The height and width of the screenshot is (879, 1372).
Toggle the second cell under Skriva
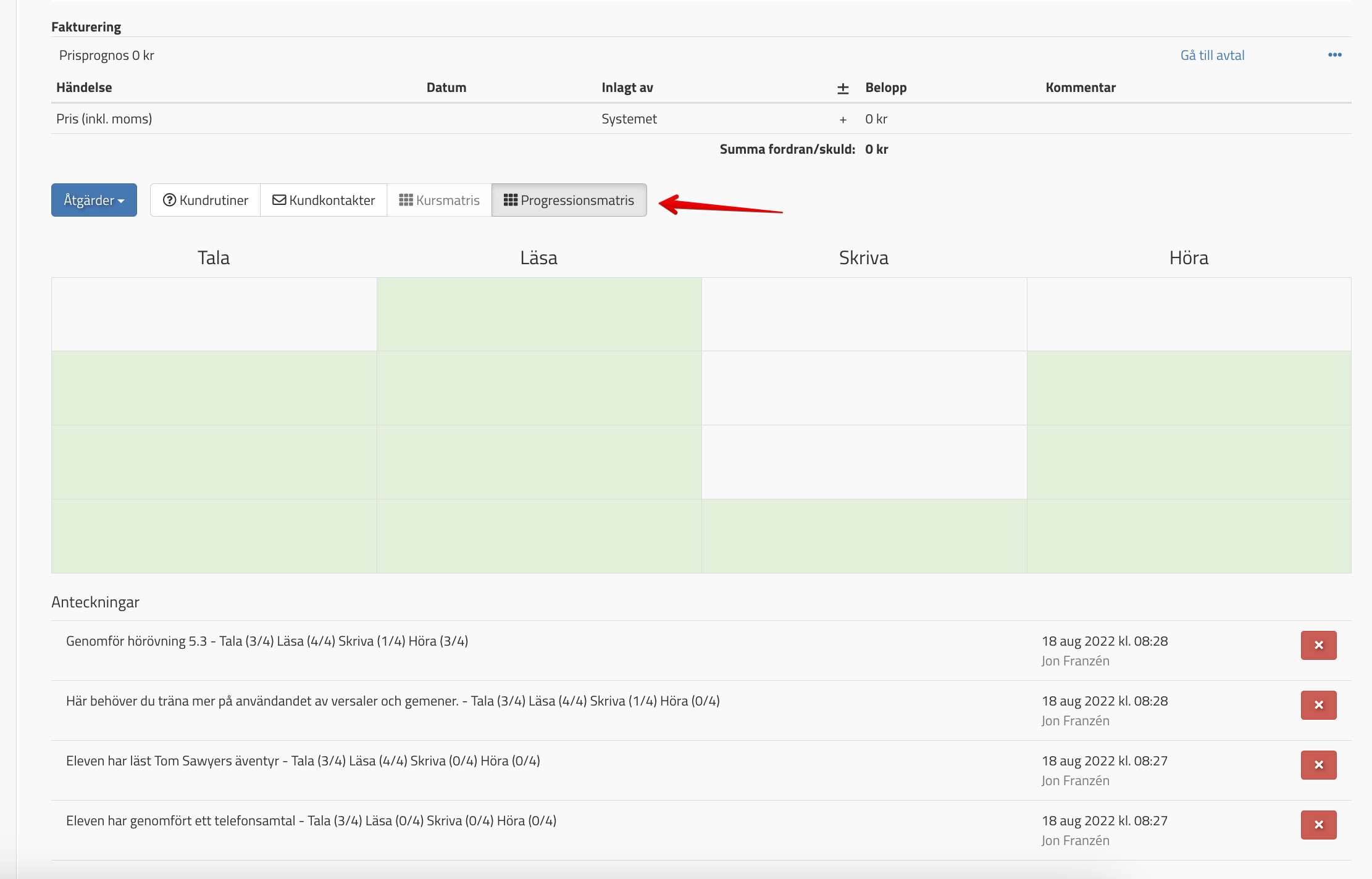(864, 388)
